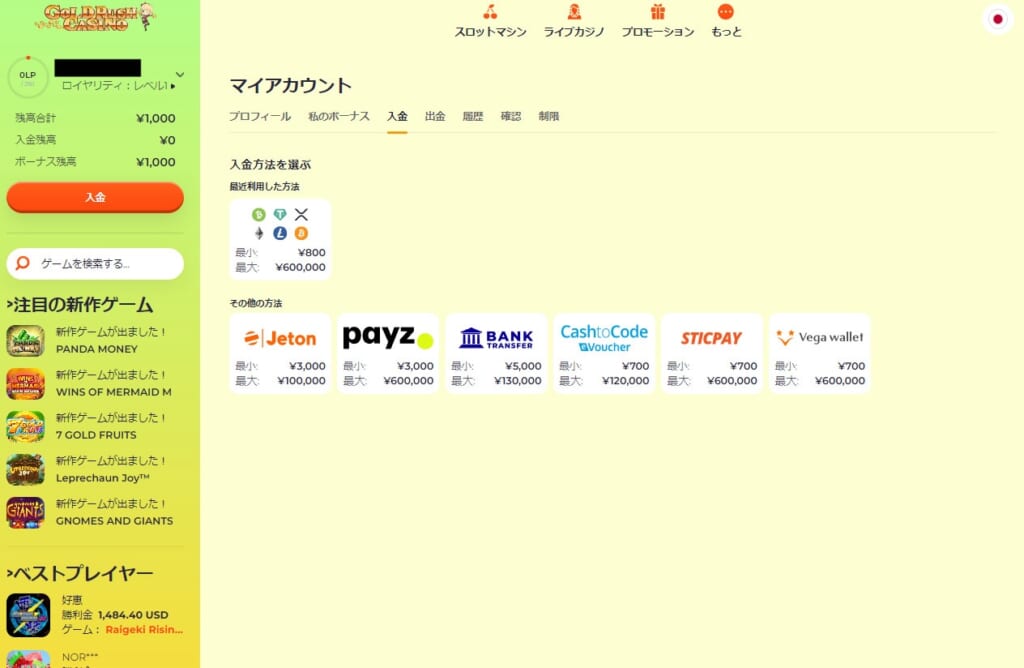Image resolution: width=1024 pixels, height=668 pixels.
Task: Open the 'プロモーション' navigation label
Action: [658, 32]
